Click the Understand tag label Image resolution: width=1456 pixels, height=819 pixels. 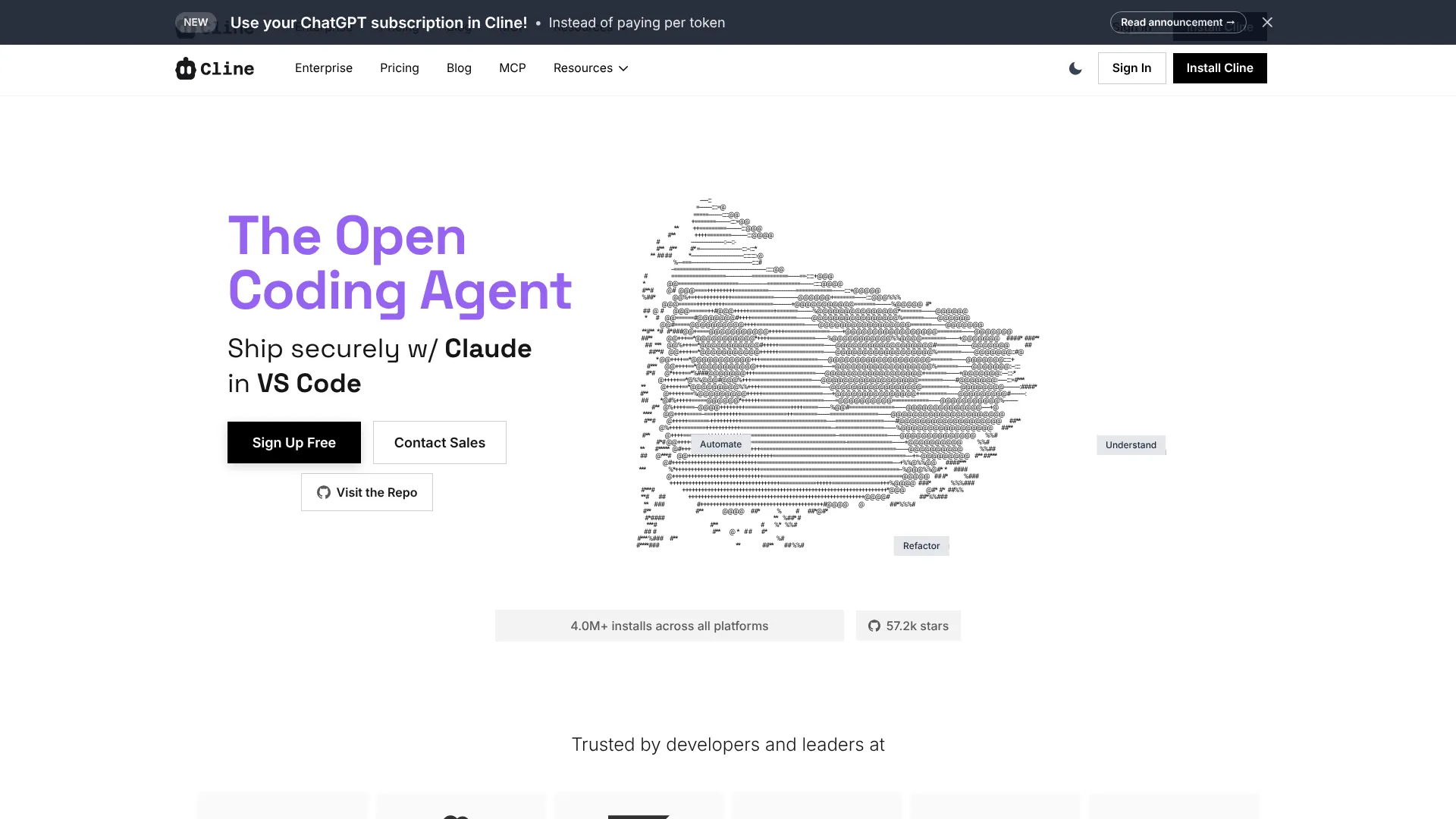click(x=1131, y=445)
